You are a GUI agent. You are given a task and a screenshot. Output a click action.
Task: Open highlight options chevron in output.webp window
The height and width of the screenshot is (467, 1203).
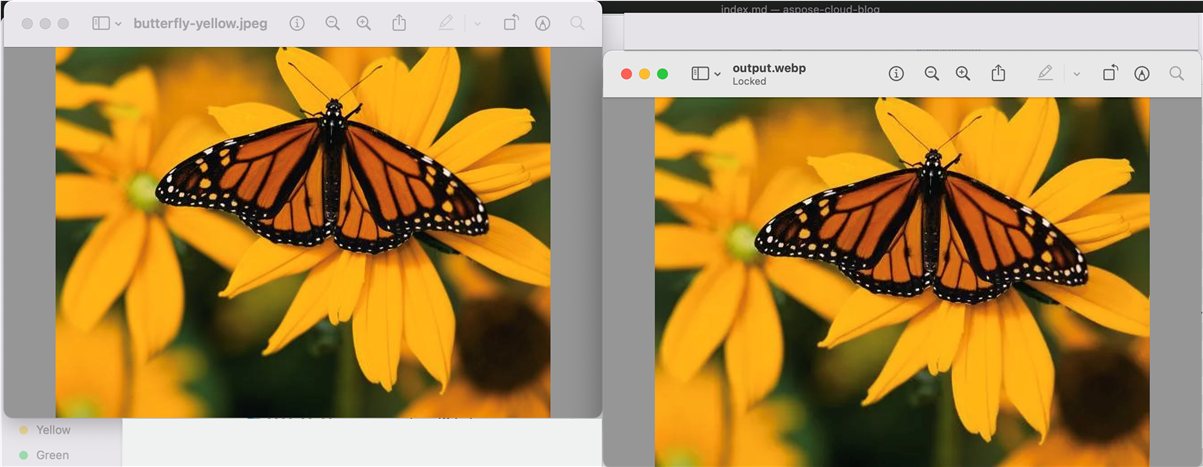(x=1077, y=74)
